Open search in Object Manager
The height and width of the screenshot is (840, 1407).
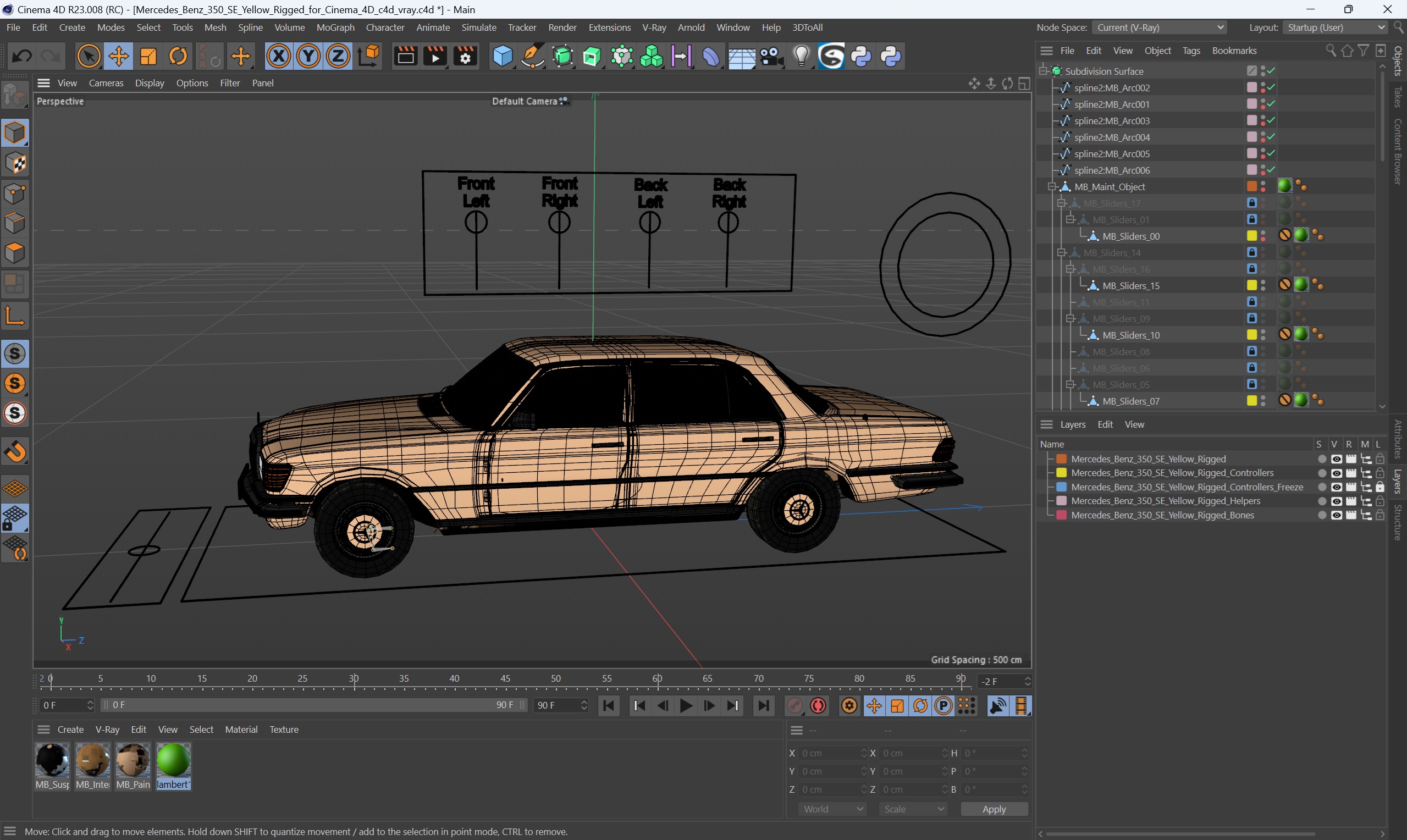click(x=1331, y=51)
